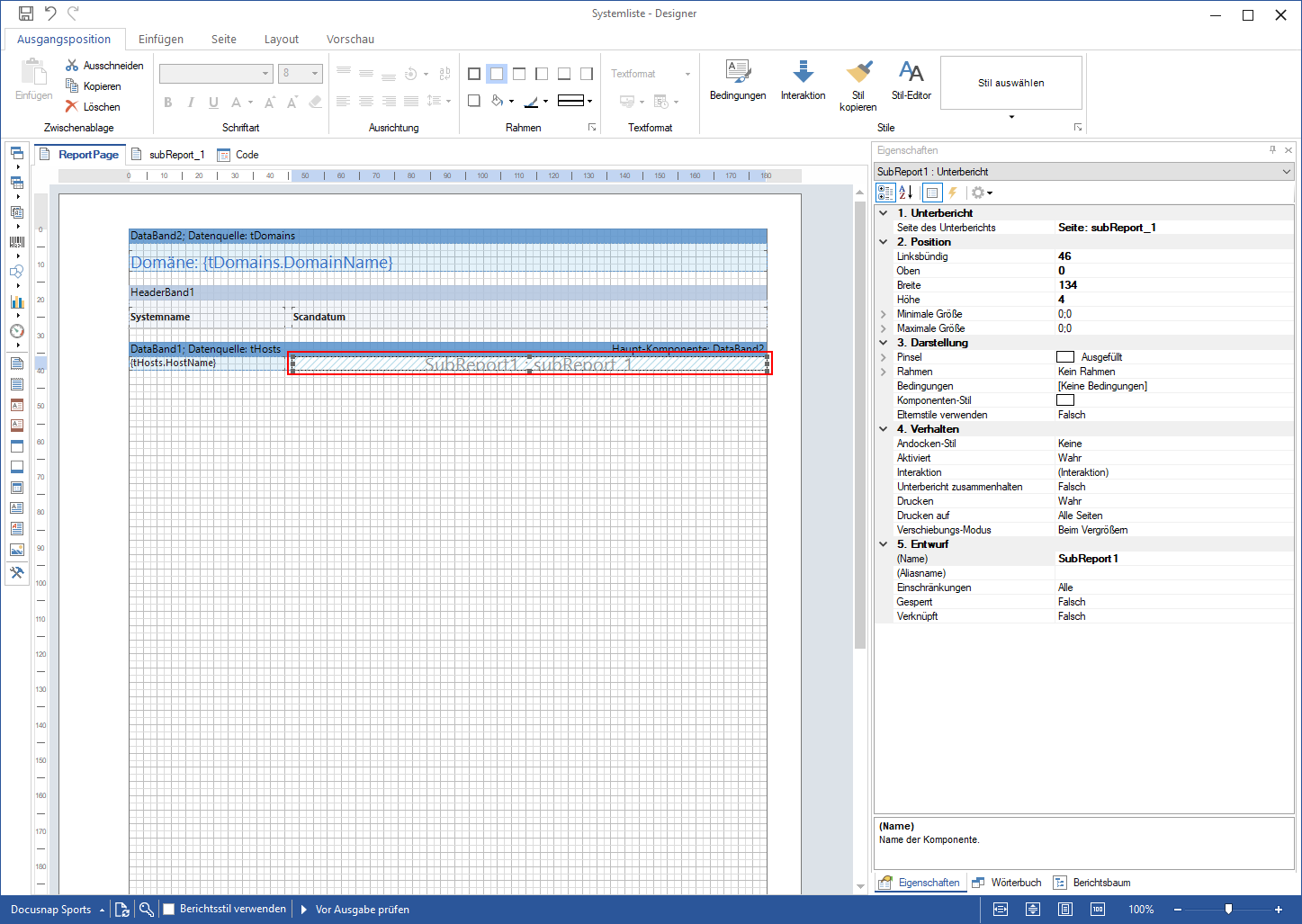Collapse the 2. Position property group
Screen dimensions: 1302x924
coord(884,242)
